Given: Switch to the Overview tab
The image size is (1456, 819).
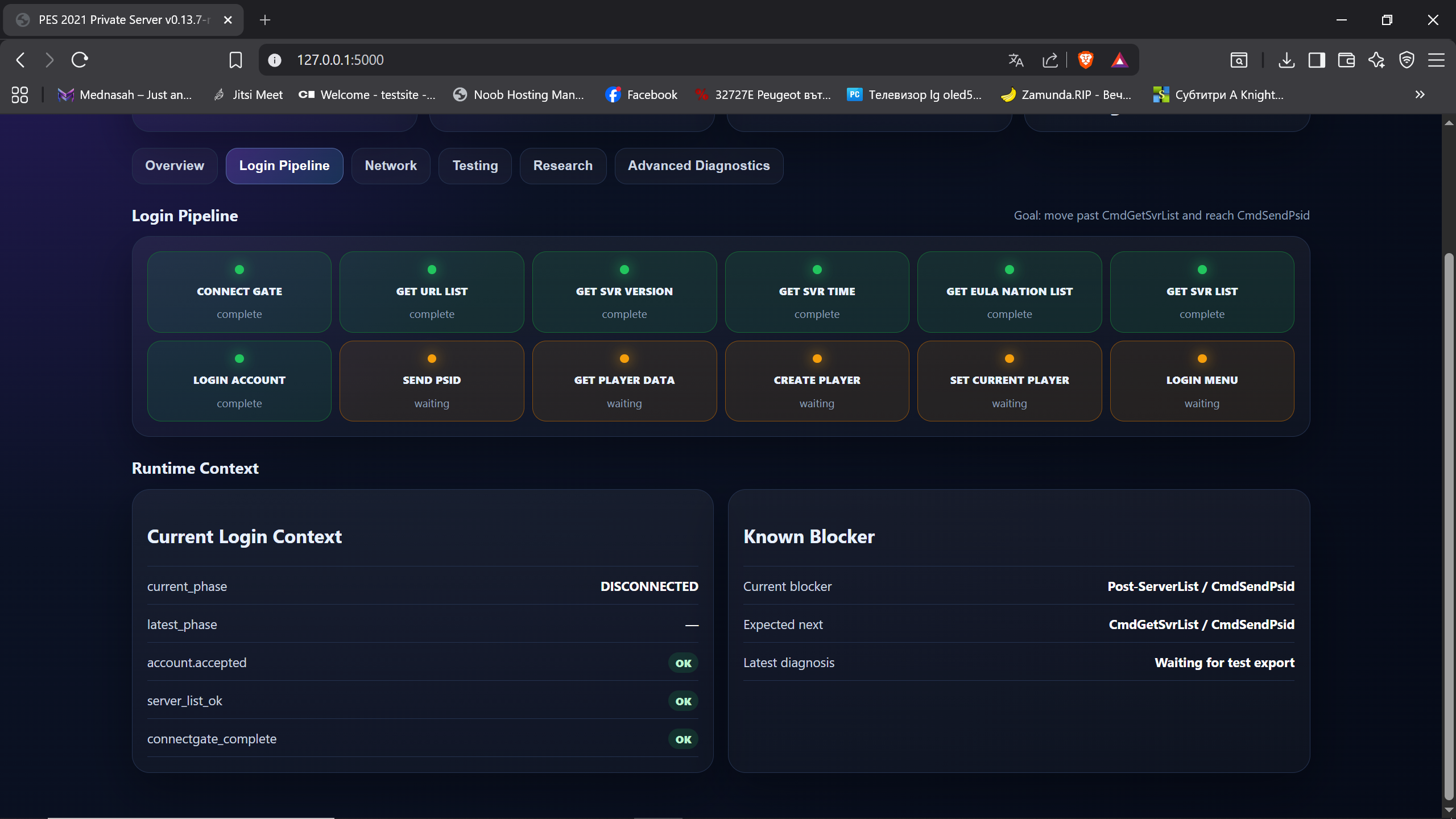Looking at the screenshot, I should 175,166.
